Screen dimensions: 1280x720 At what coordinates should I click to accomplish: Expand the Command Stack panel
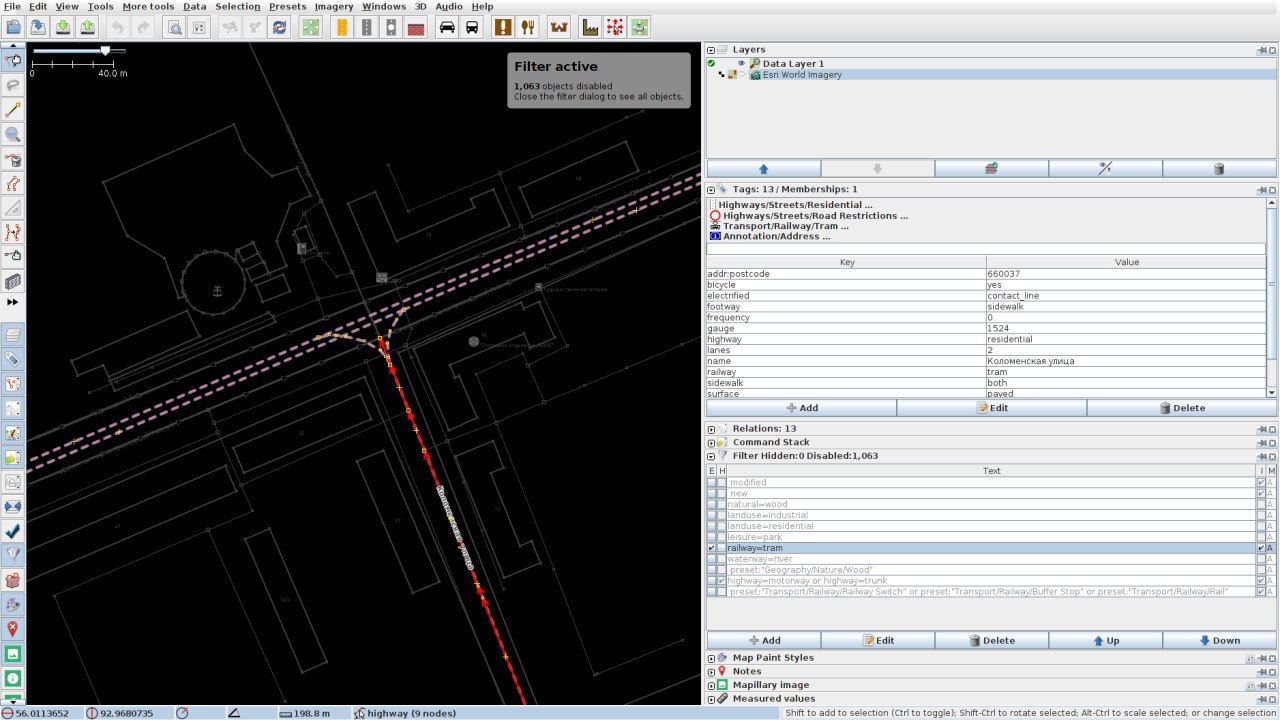point(711,442)
